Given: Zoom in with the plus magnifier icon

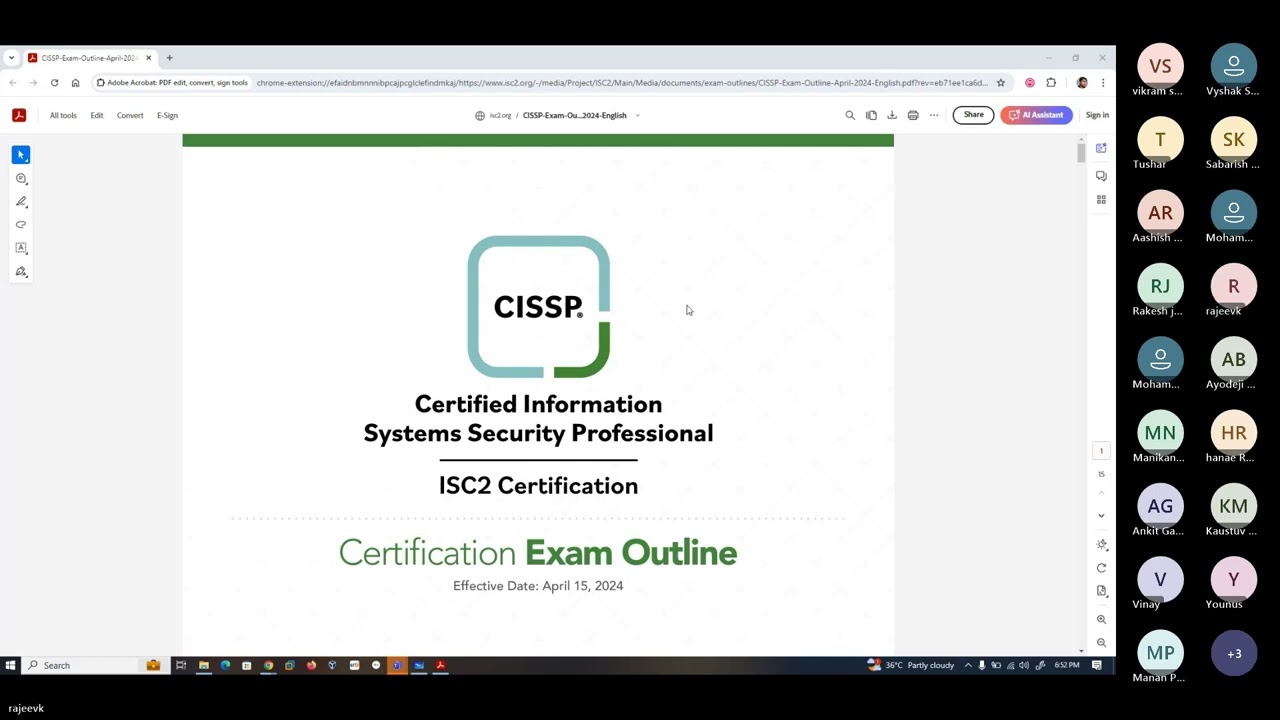Looking at the screenshot, I should coord(1101,619).
